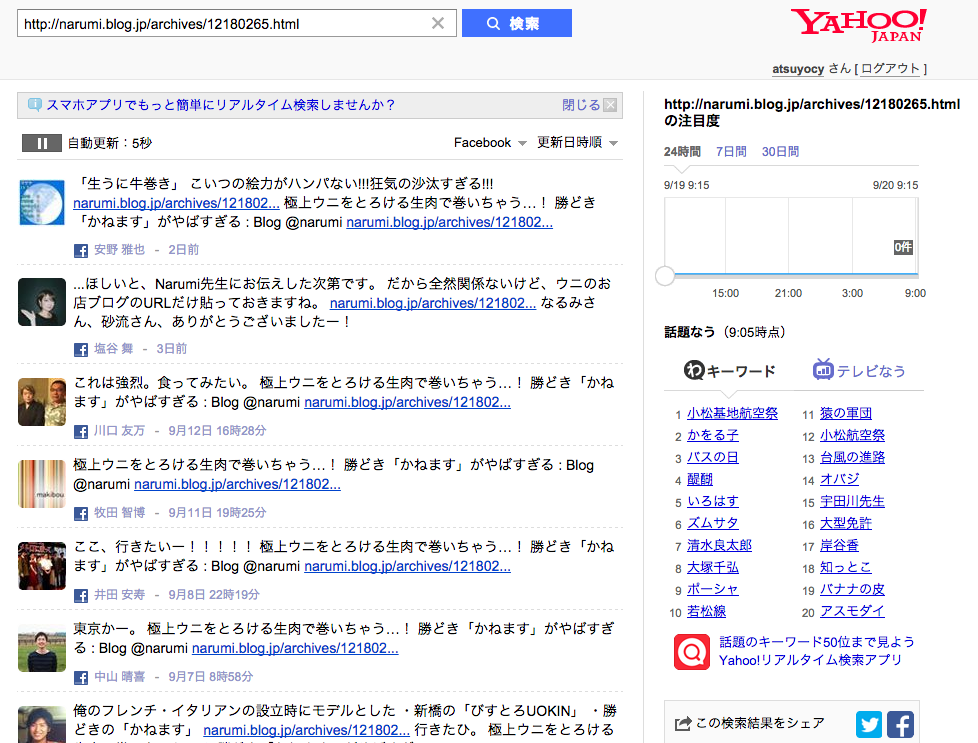Open 牧田 智博's profile thumbnail
The width and height of the screenshot is (978, 743).
42,483
